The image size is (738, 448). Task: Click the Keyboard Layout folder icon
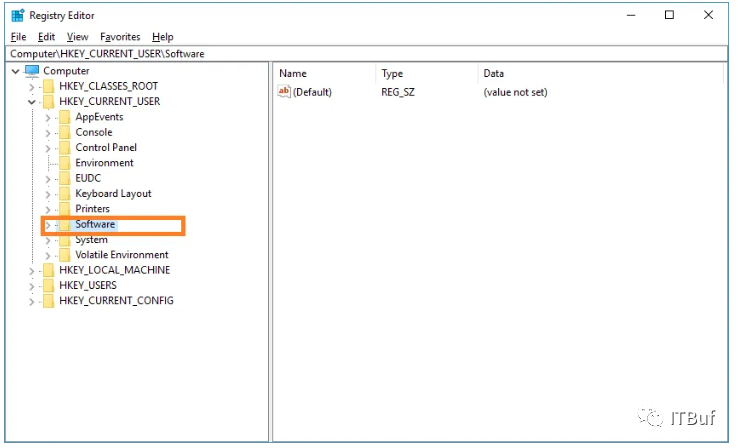pos(64,194)
